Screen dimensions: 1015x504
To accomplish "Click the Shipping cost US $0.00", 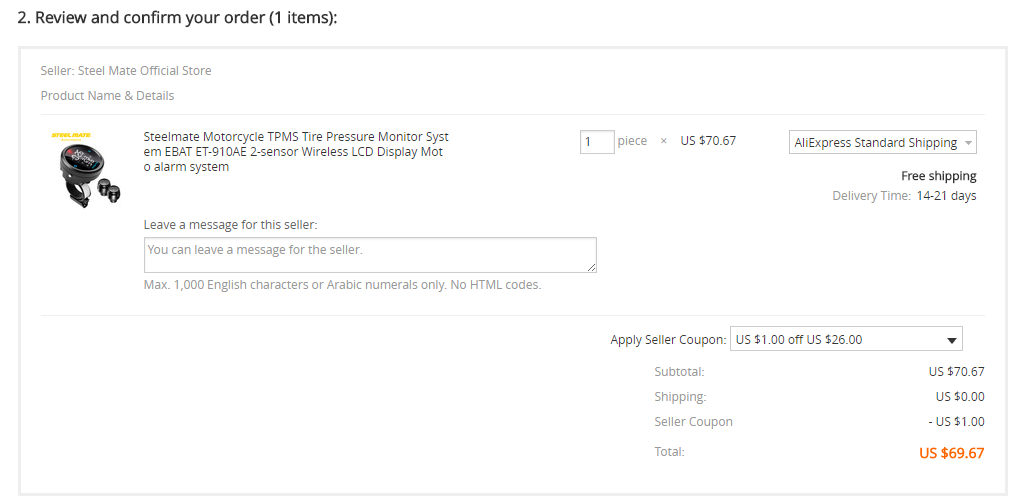I will point(959,397).
